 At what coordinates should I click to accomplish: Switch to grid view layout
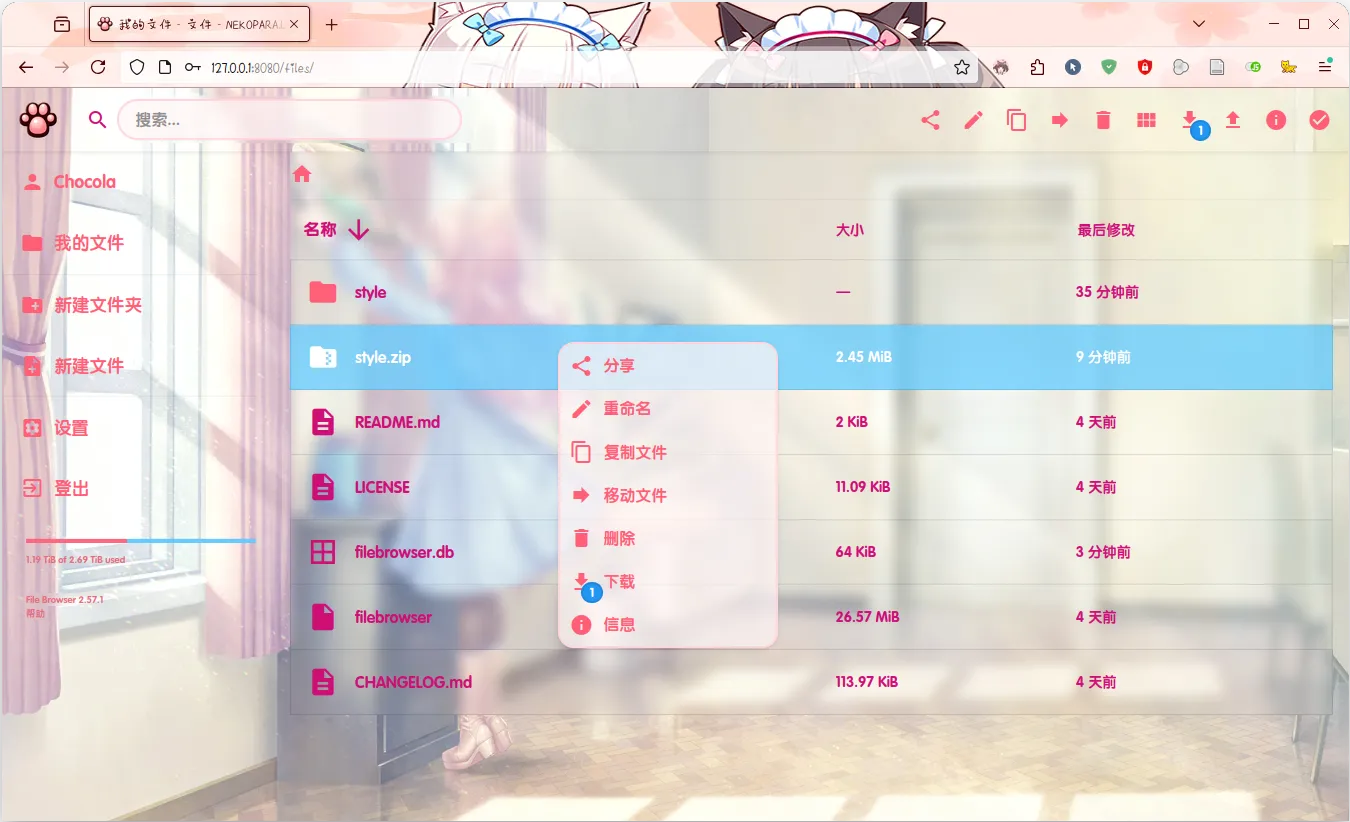(1146, 119)
